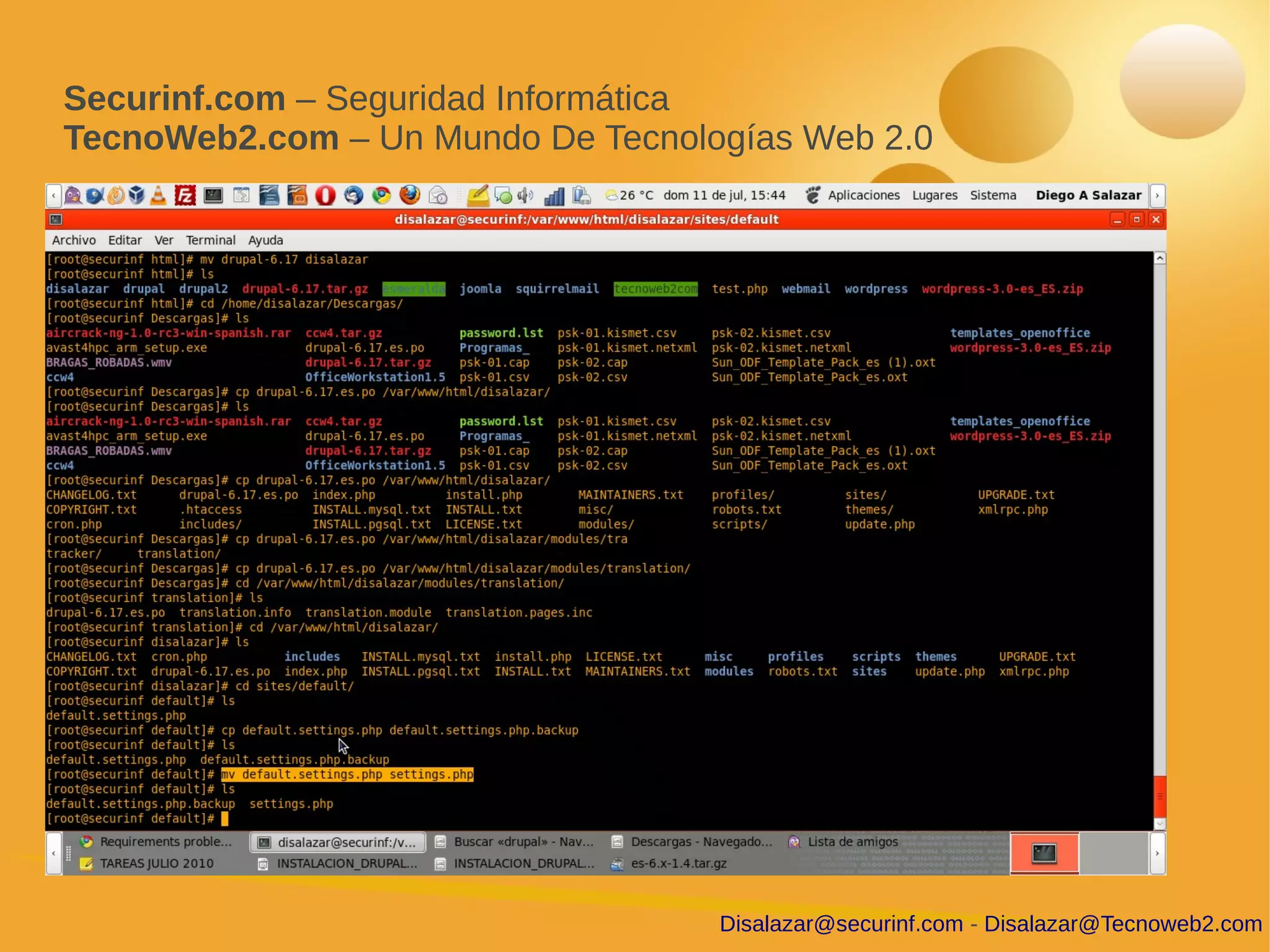This screenshot has width=1270, height=952.
Task: Select disalazar@securinf taskbar entry
Action: tap(338, 842)
